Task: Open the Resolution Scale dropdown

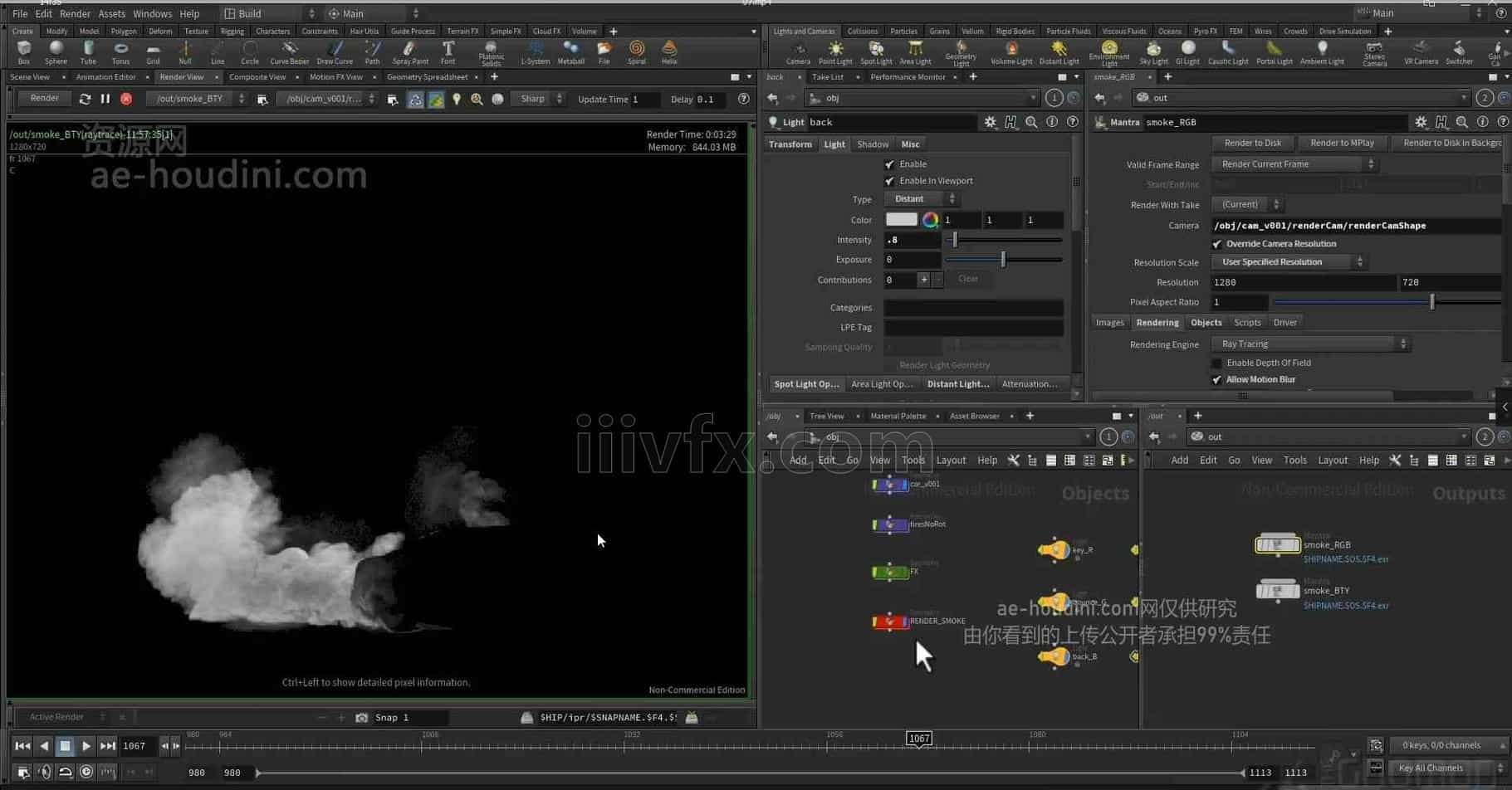Action: point(1289,262)
